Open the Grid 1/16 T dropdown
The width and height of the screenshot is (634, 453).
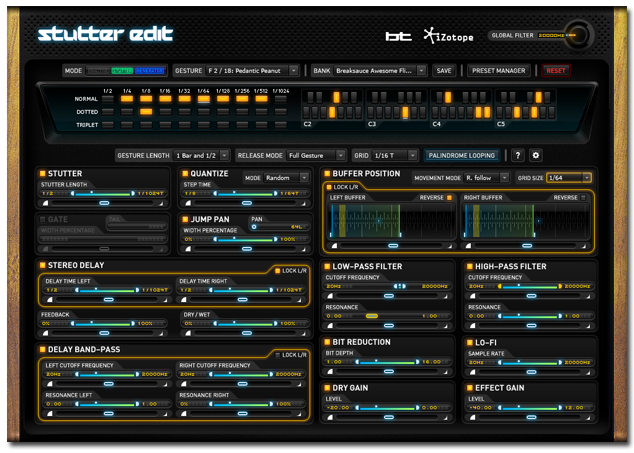395,155
